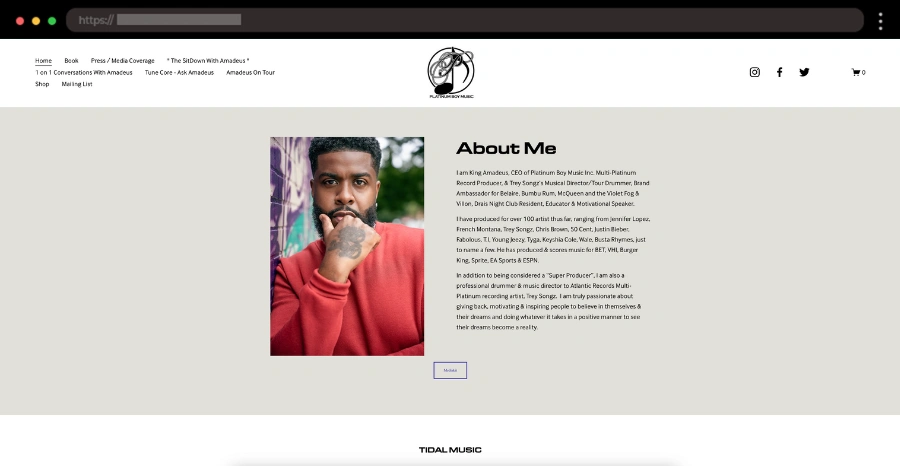View the shopping cart

(858, 72)
